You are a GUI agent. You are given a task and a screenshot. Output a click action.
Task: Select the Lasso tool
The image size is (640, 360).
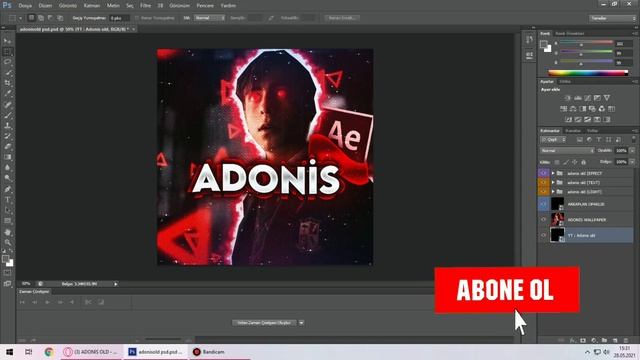pos(7,62)
